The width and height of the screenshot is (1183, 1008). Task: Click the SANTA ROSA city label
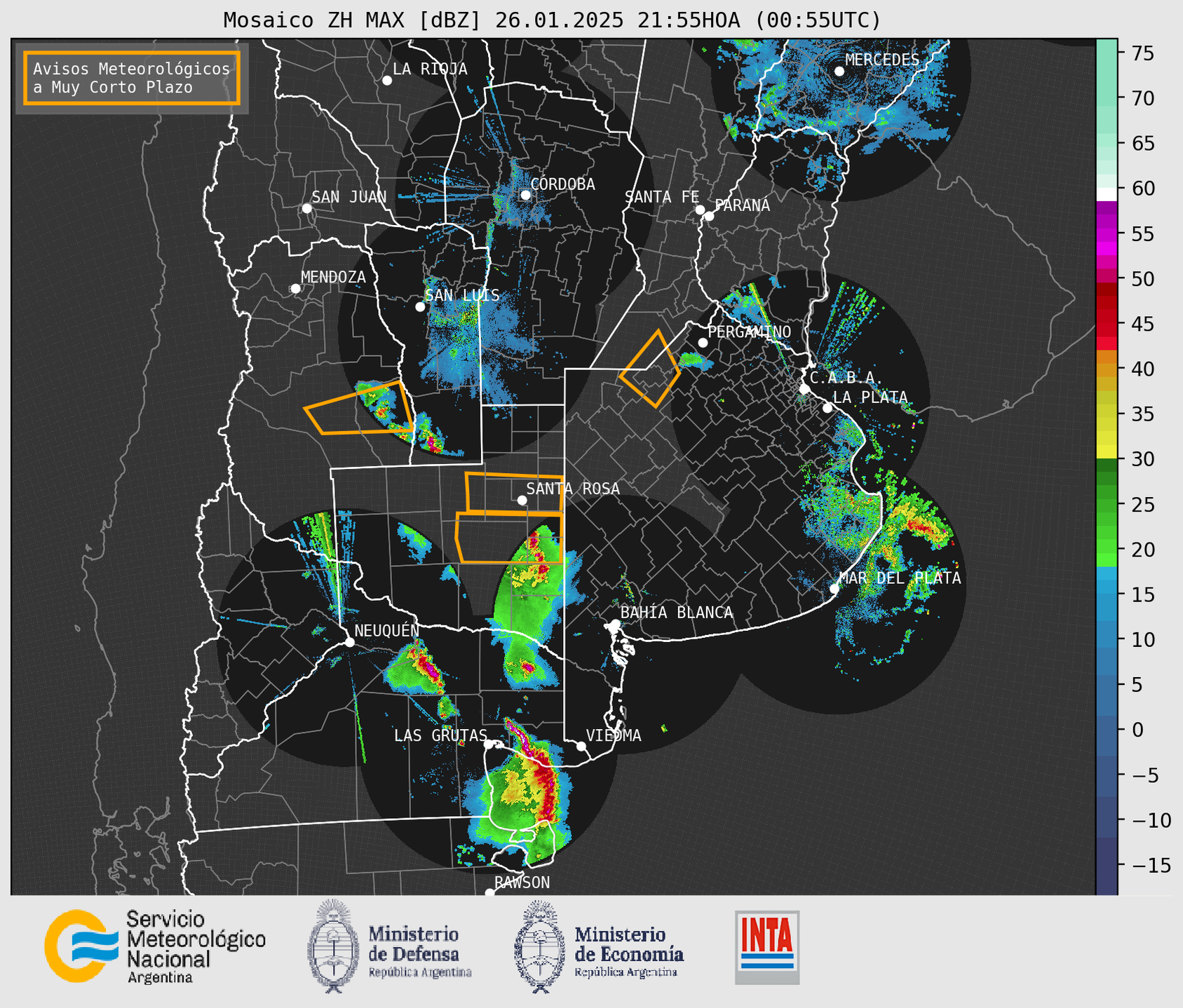[573, 489]
